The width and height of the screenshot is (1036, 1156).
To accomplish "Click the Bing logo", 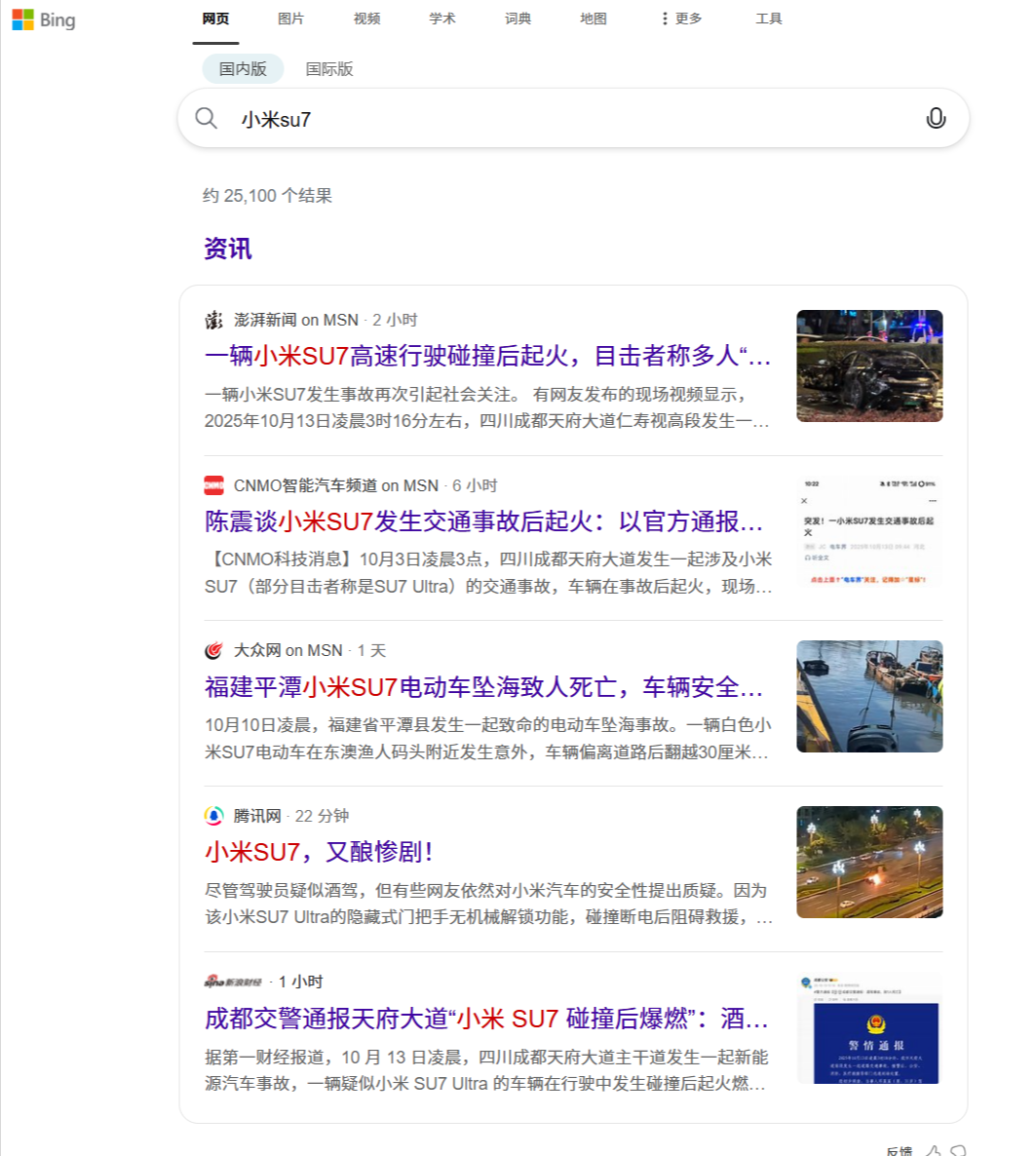I will [44, 20].
